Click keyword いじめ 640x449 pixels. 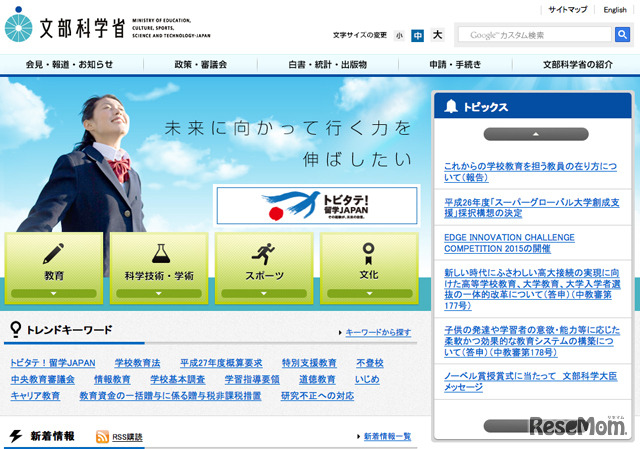click(367, 379)
